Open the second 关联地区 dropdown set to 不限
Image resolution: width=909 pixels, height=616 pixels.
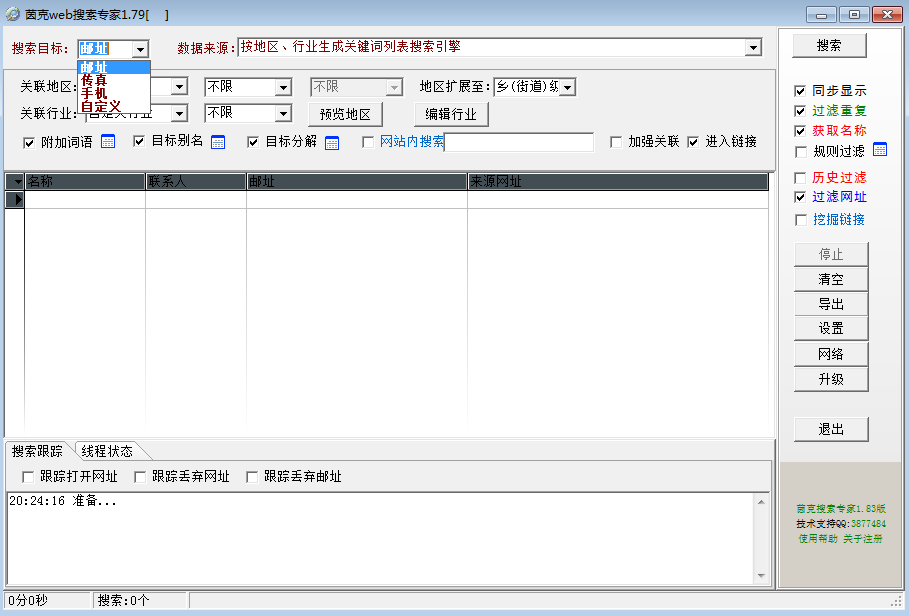point(283,87)
